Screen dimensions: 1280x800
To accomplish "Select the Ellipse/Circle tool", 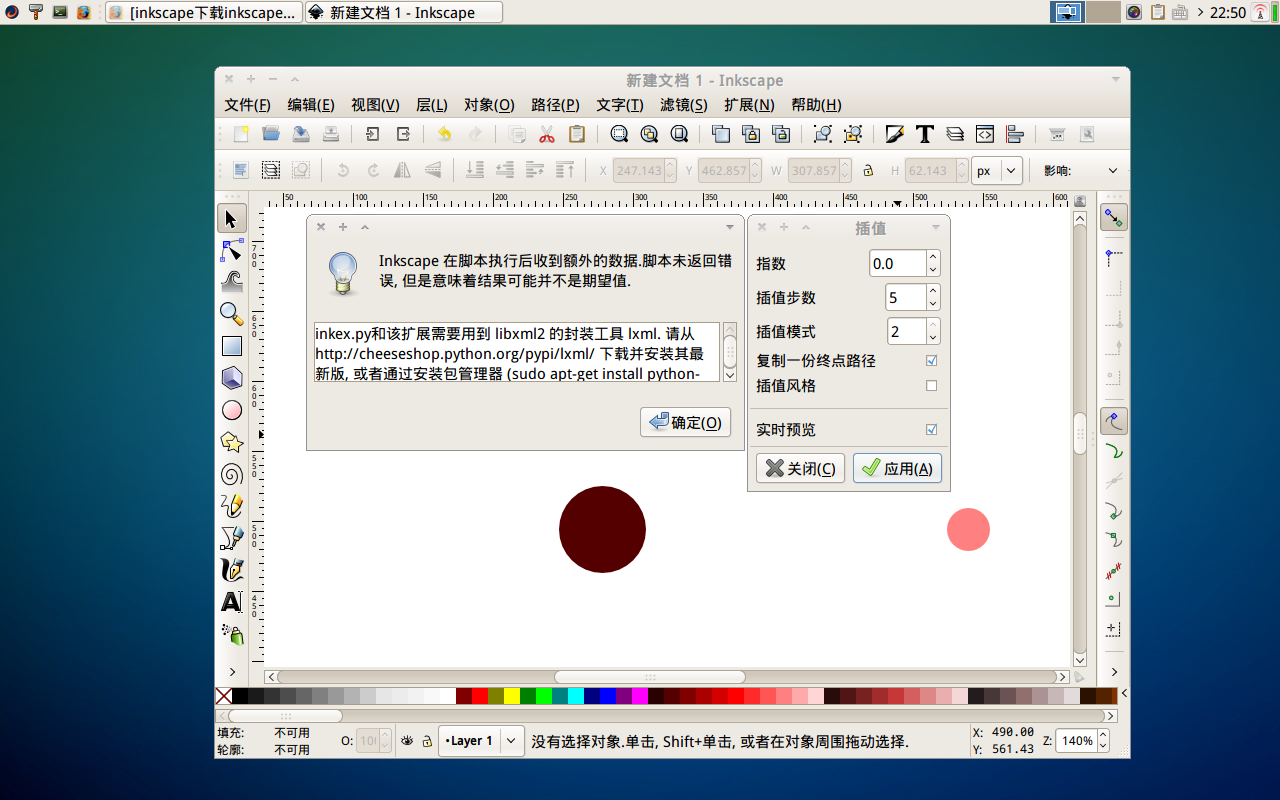I will coord(232,411).
